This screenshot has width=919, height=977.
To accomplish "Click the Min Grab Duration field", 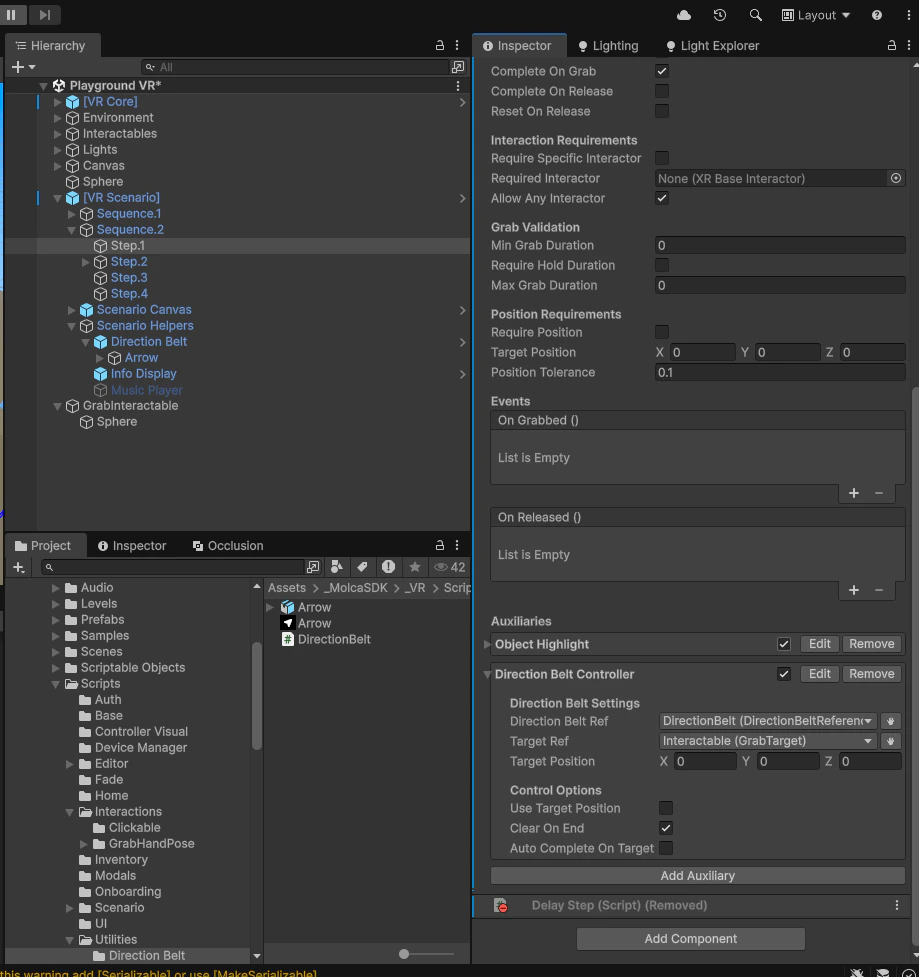I will tap(779, 245).
